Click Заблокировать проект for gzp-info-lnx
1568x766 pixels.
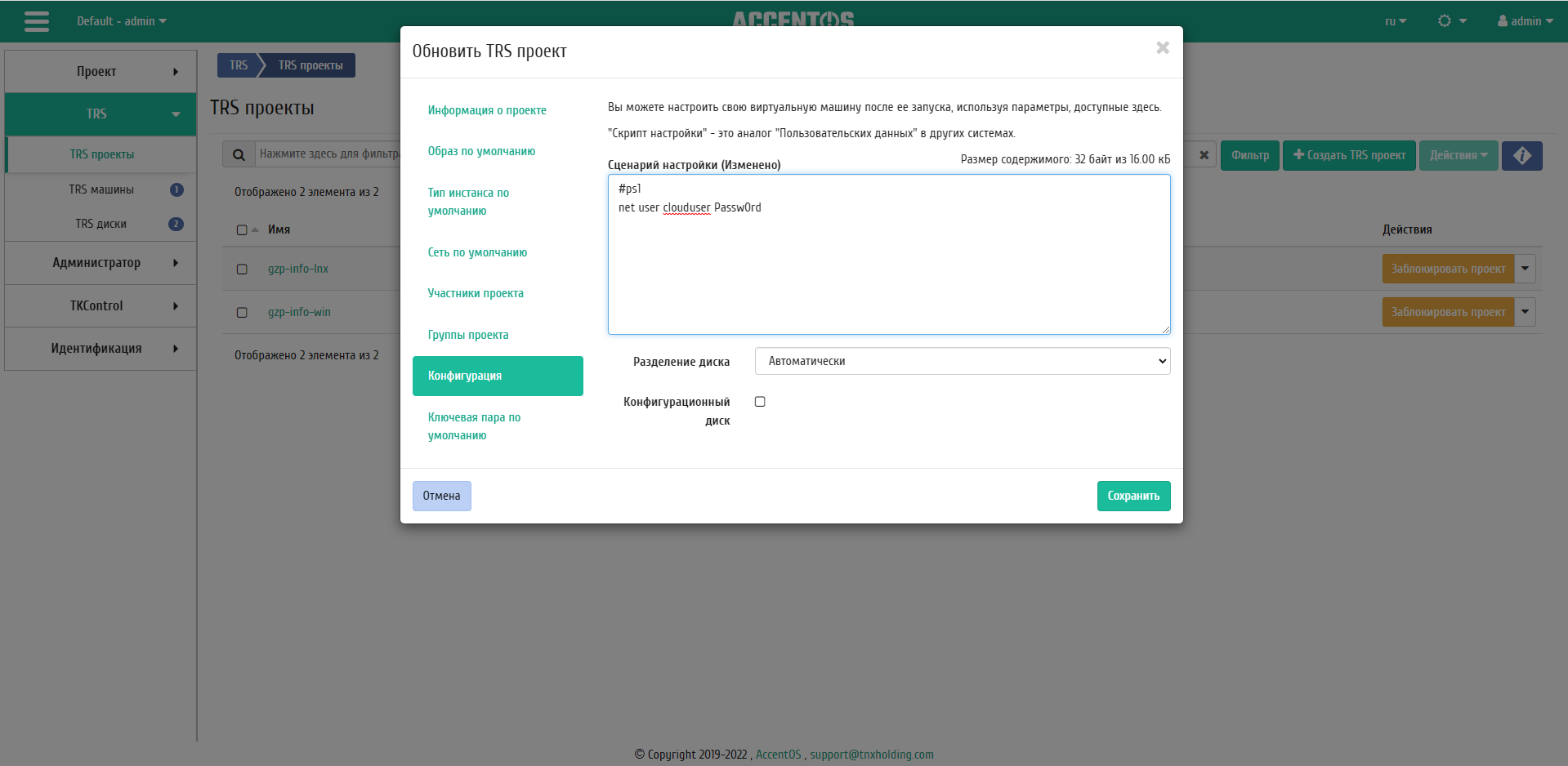(1448, 269)
